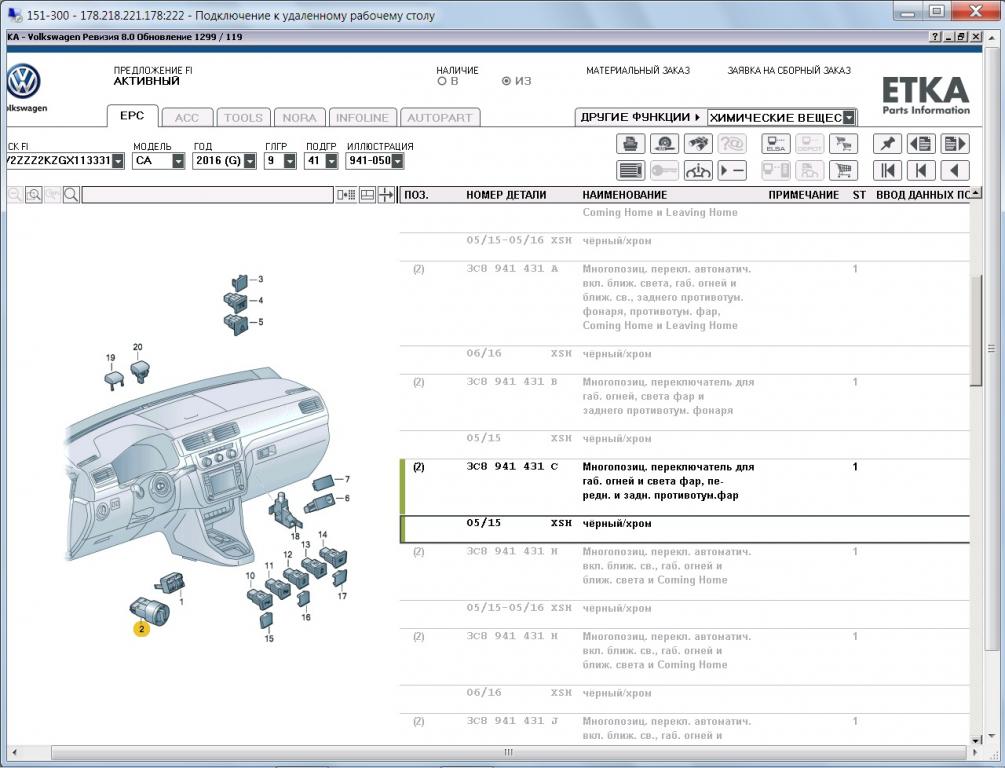Click callout number 20 in the illustration
The height and width of the screenshot is (768, 1005).
(138, 347)
